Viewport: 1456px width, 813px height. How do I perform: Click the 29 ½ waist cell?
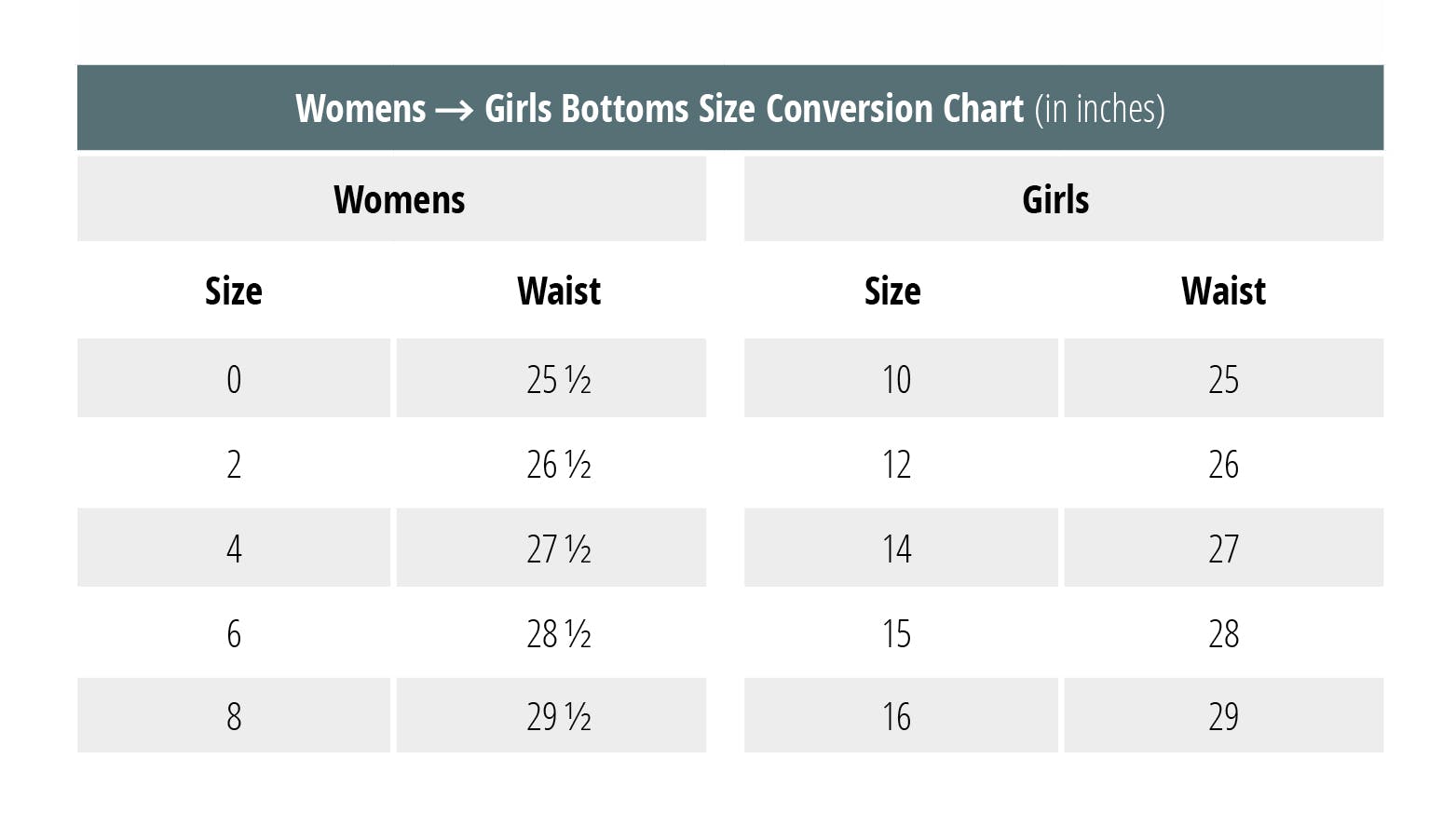point(559,716)
